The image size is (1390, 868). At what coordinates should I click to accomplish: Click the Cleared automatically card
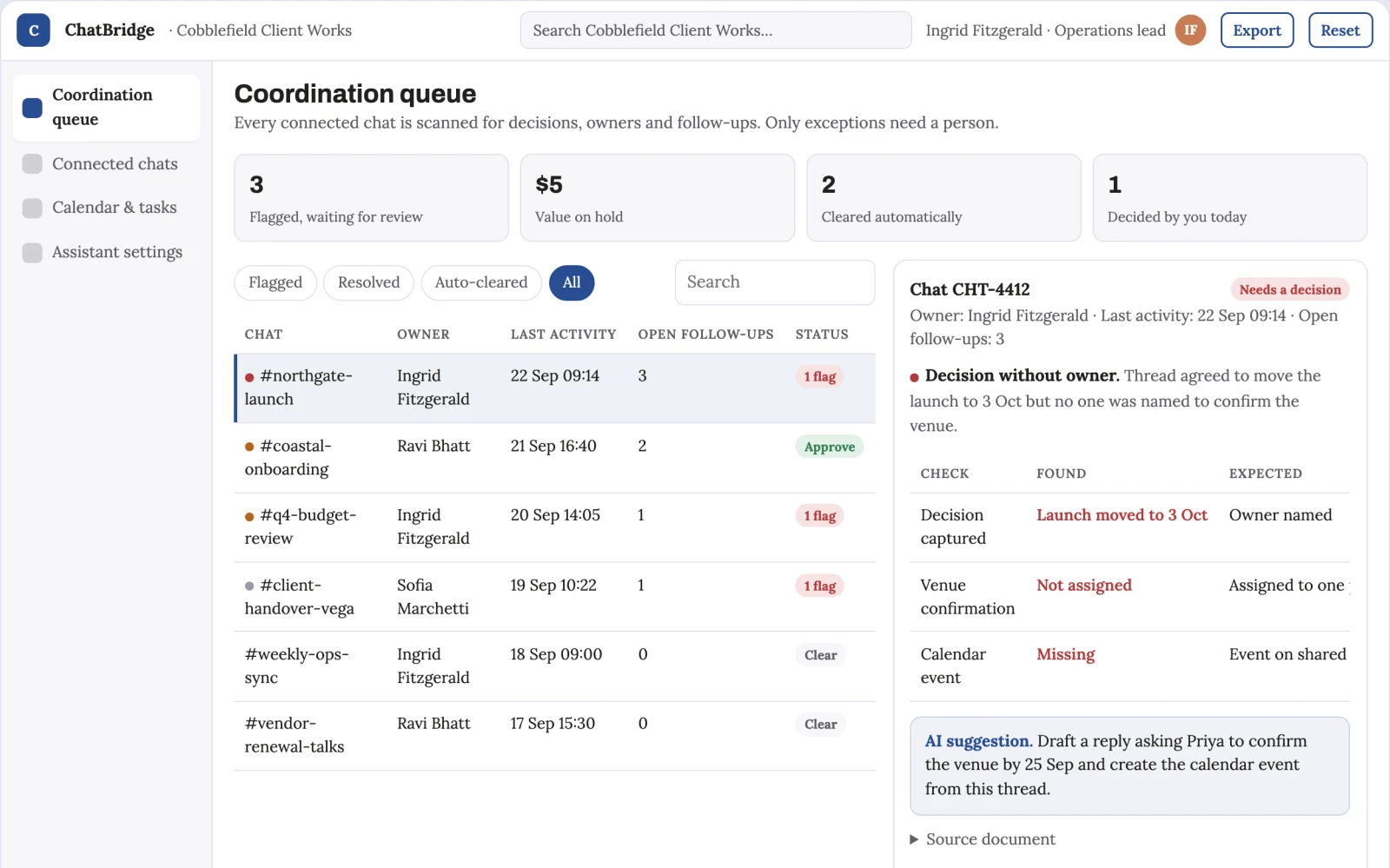[943, 198]
